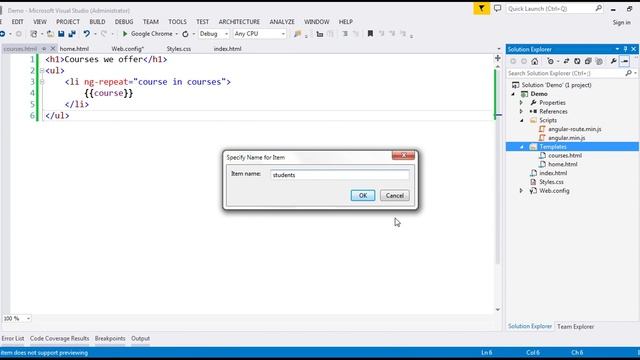Click the Solution 'Demo' icon node
Image resolution: width=640 pixels, height=360 pixels.
pos(516,85)
